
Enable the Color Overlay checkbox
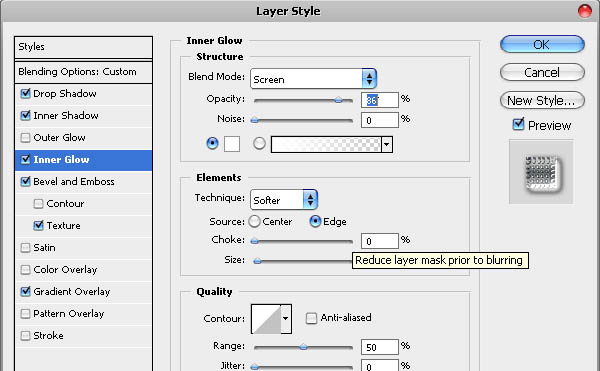pos(25,270)
